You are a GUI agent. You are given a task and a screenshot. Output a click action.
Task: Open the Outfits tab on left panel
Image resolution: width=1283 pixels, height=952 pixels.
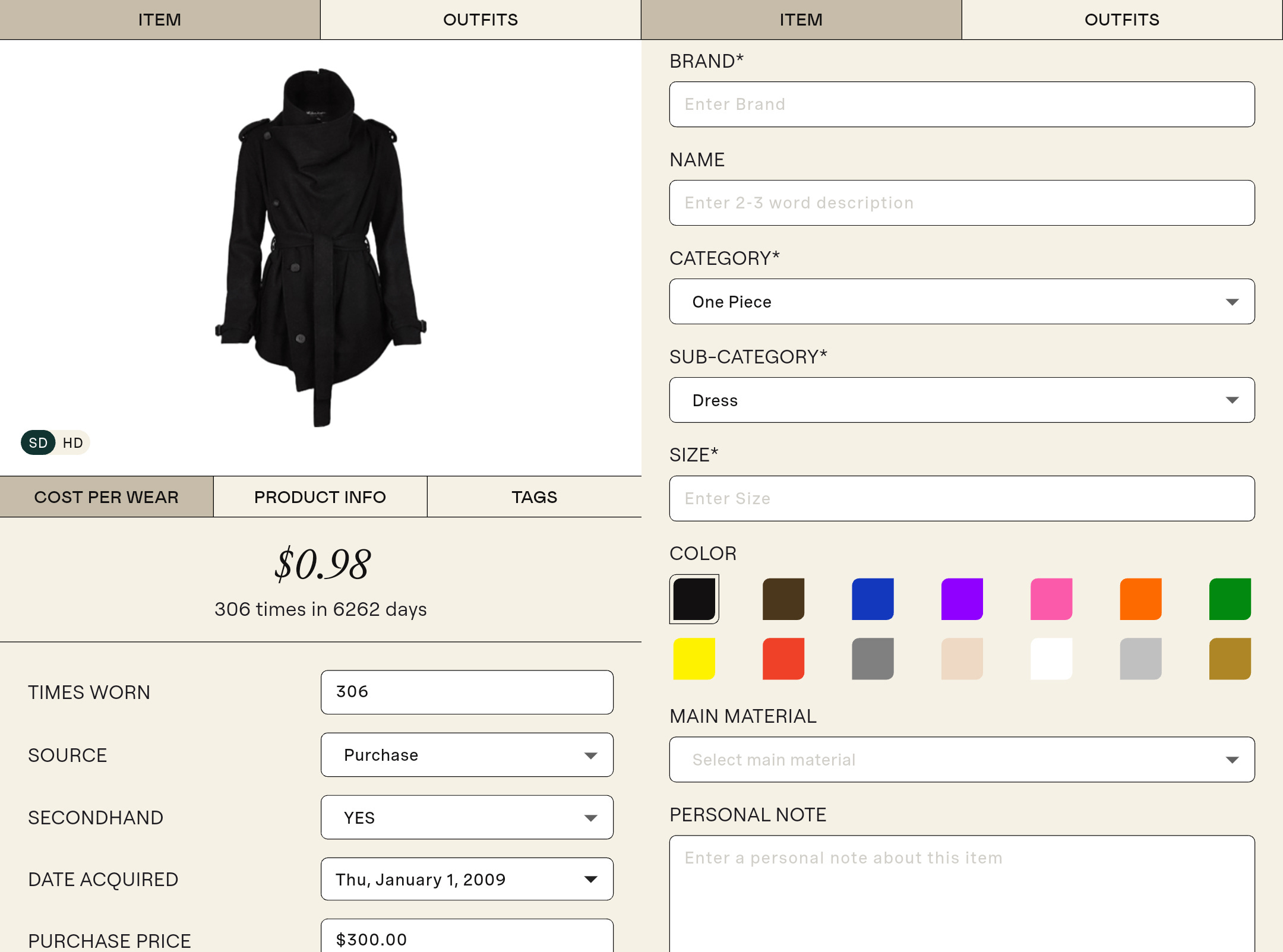pyautogui.click(x=480, y=20)
